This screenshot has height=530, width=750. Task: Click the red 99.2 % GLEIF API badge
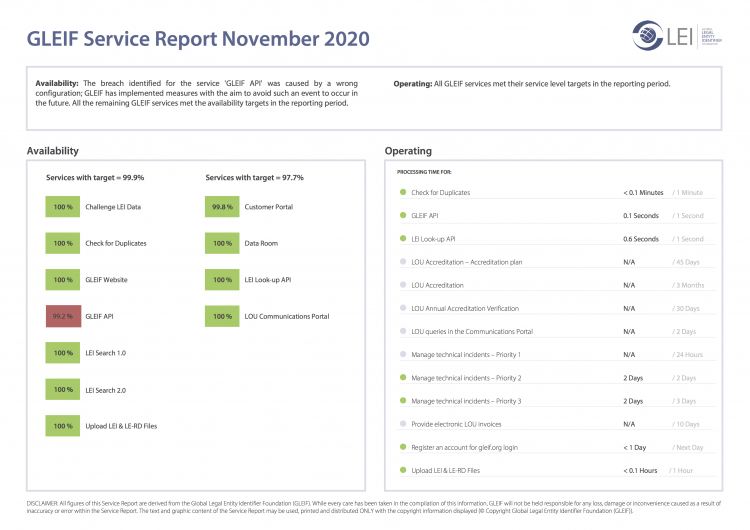pos(63,316)
